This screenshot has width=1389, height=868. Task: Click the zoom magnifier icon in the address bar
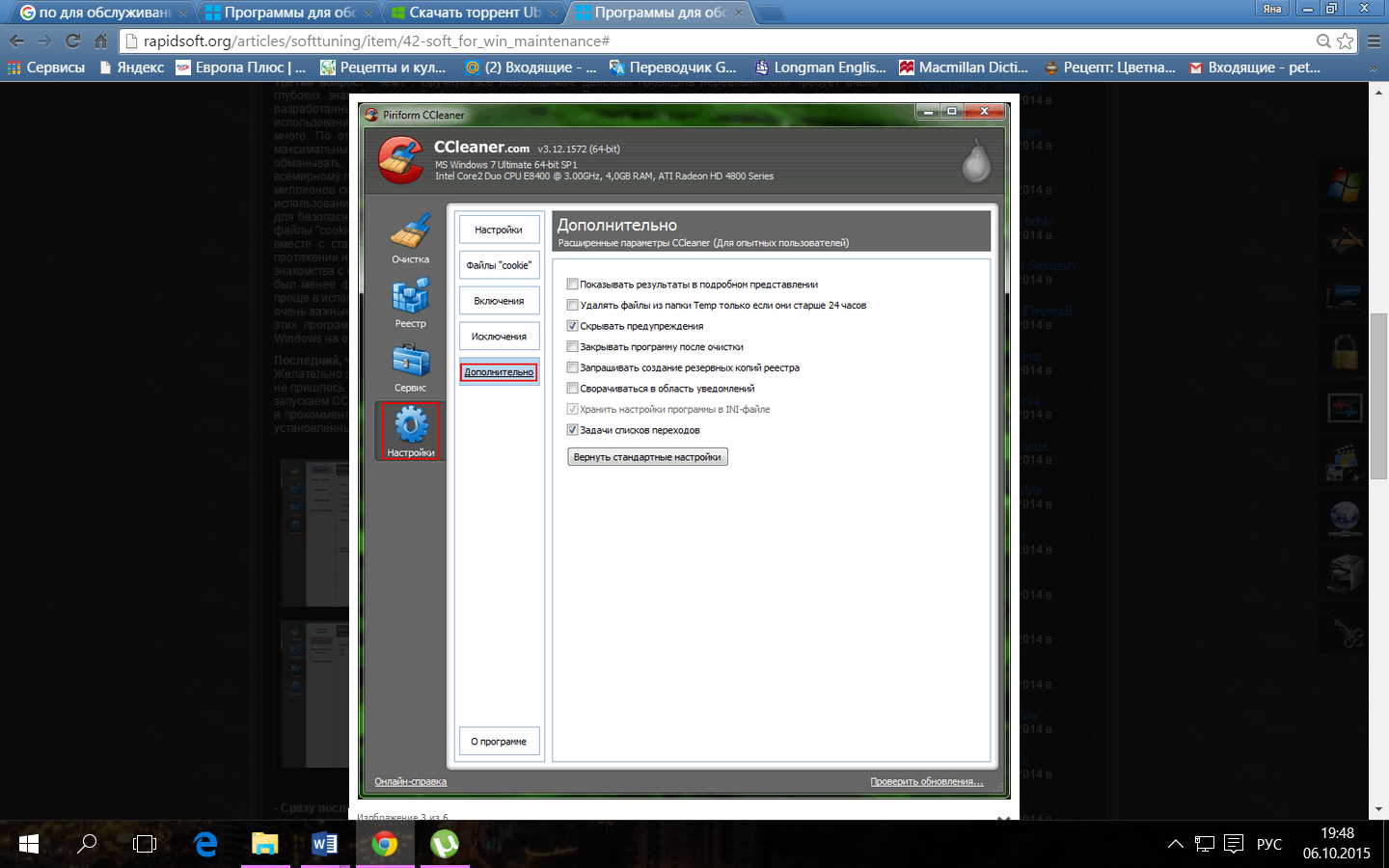pyautogui.click(x=1323, y=41)
